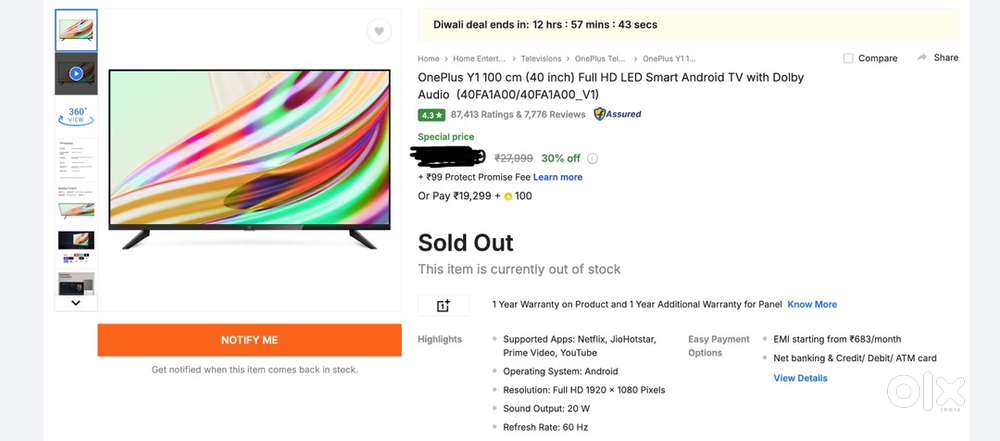Click Learn more about Protect Promise Fee
The height and width of the screenshot is (441, 1000).
point(558,177)
